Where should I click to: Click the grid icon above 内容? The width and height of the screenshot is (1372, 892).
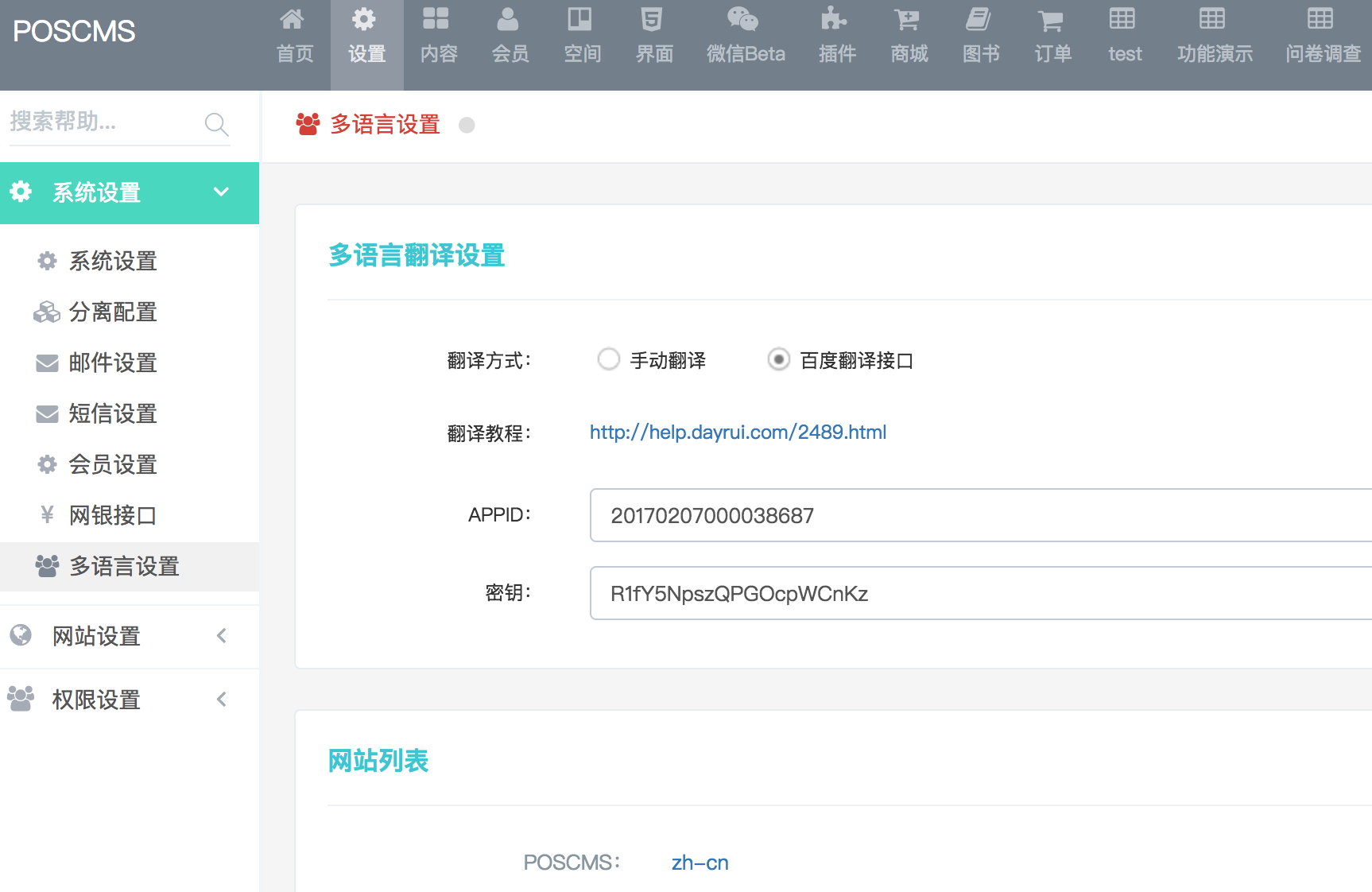[436, 18]
